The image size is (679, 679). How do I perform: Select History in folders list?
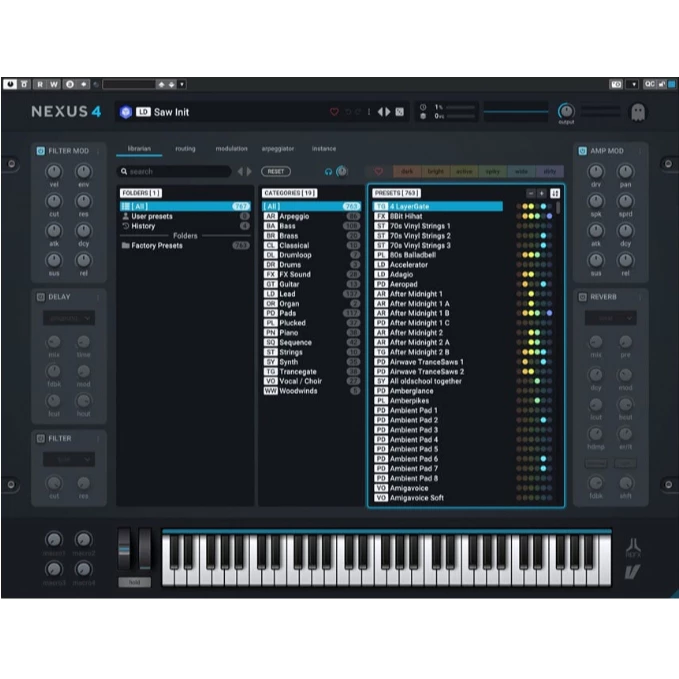click(185, 226)
